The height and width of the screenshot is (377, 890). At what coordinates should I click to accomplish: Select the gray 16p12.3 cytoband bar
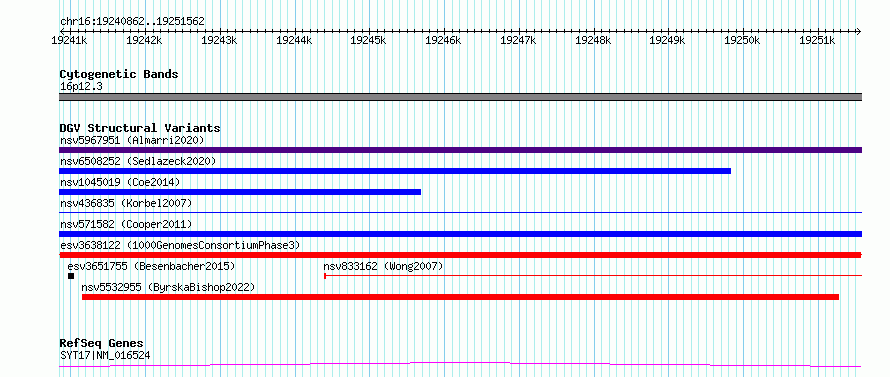tap(460, 97)
